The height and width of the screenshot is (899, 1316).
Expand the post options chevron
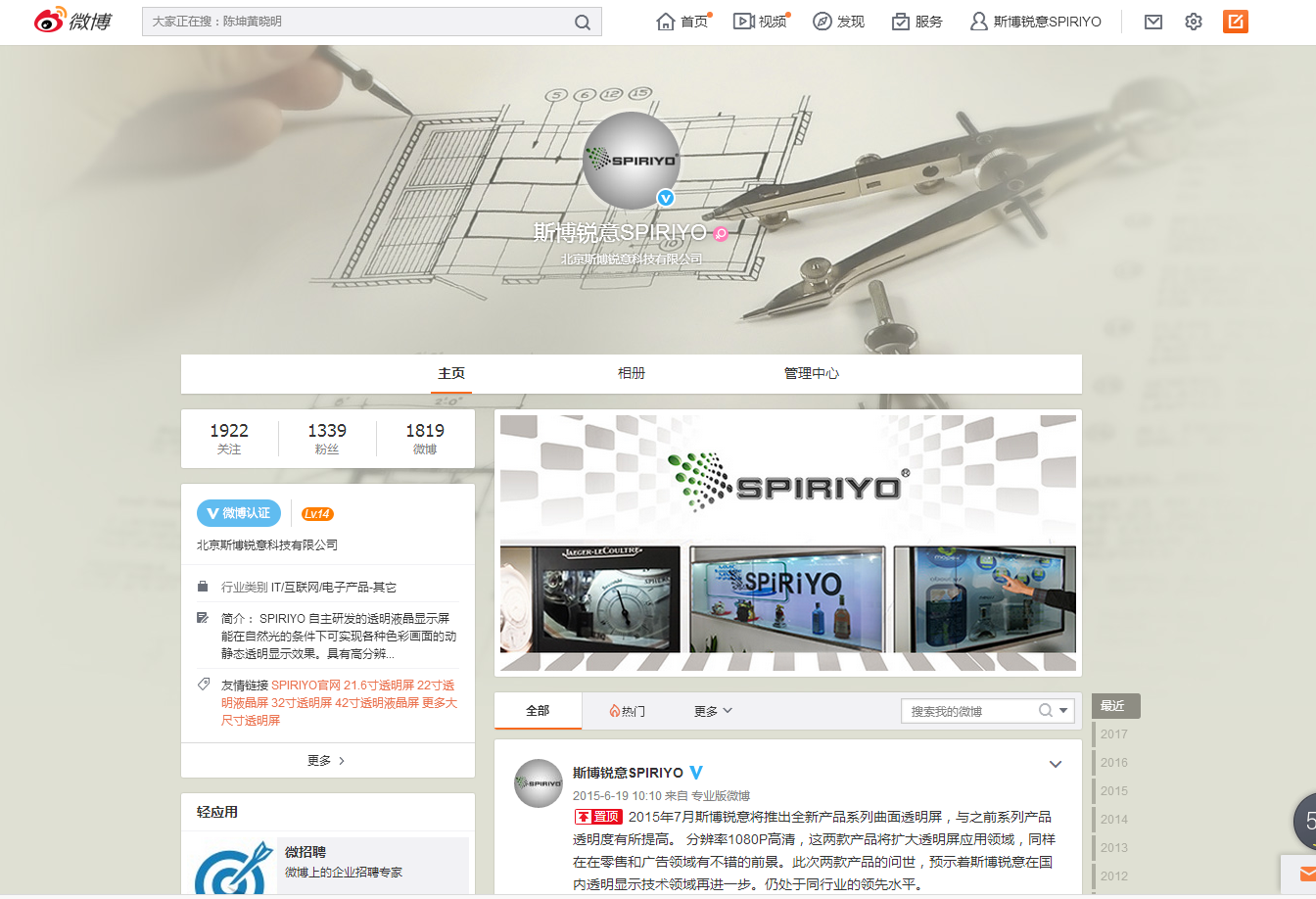(x=1056, y=765)
